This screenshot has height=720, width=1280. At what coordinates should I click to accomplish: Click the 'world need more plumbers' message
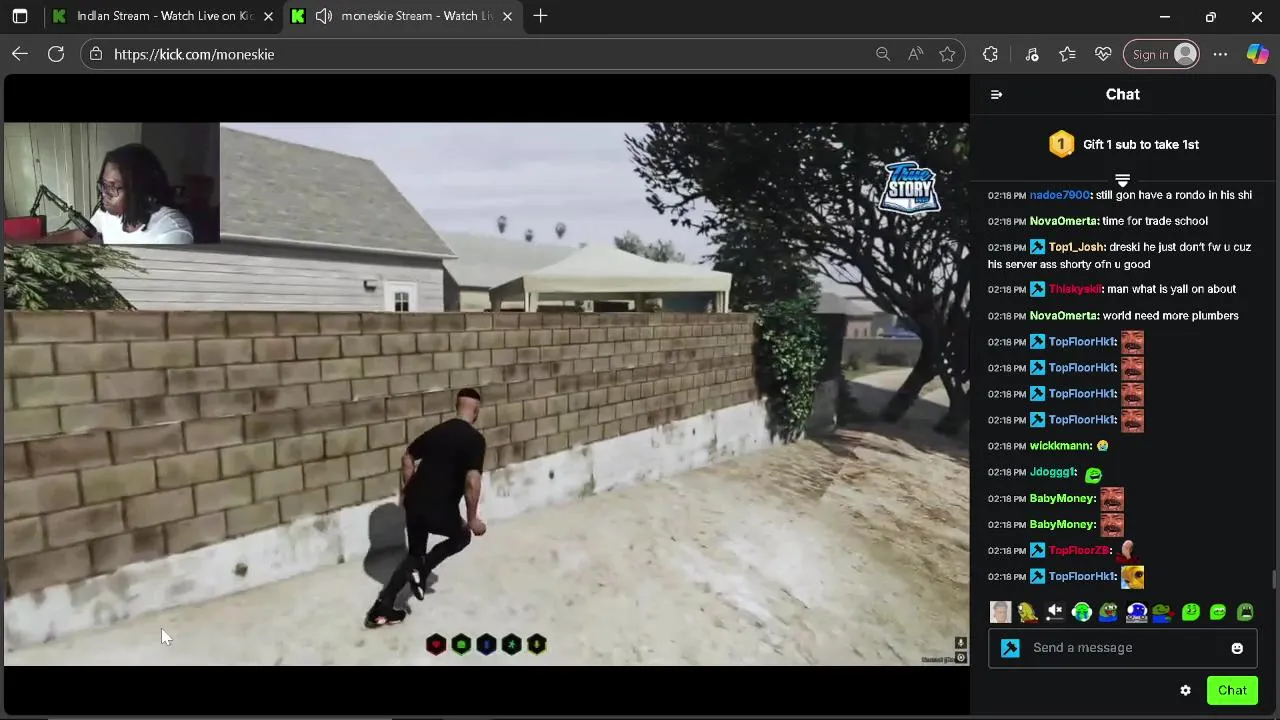coord(1171,315)
